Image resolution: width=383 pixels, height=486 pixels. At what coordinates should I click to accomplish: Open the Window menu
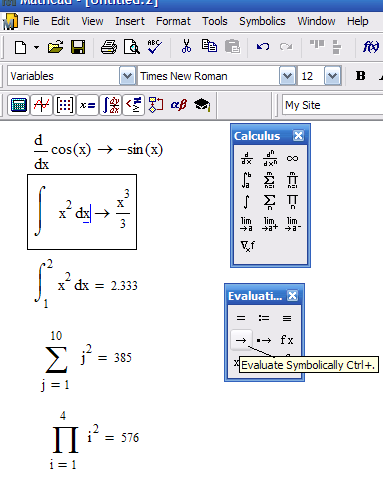point(316,21)
